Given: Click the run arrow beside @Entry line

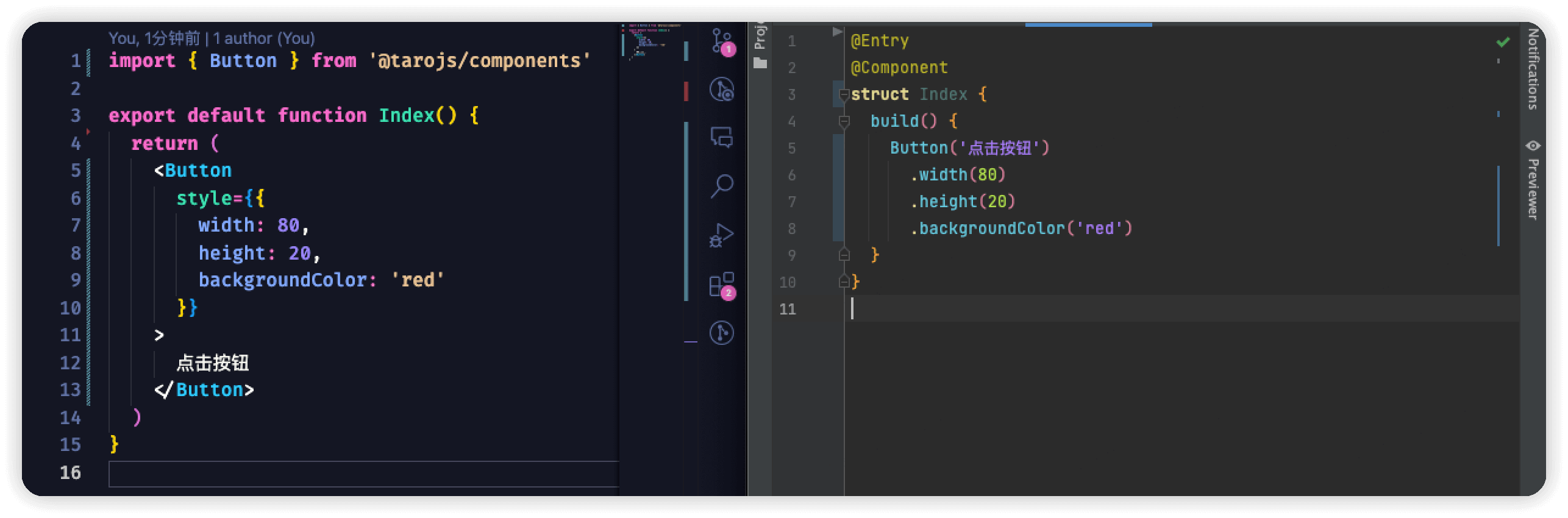Looking at the screenshot, I should tap(838, 32).
